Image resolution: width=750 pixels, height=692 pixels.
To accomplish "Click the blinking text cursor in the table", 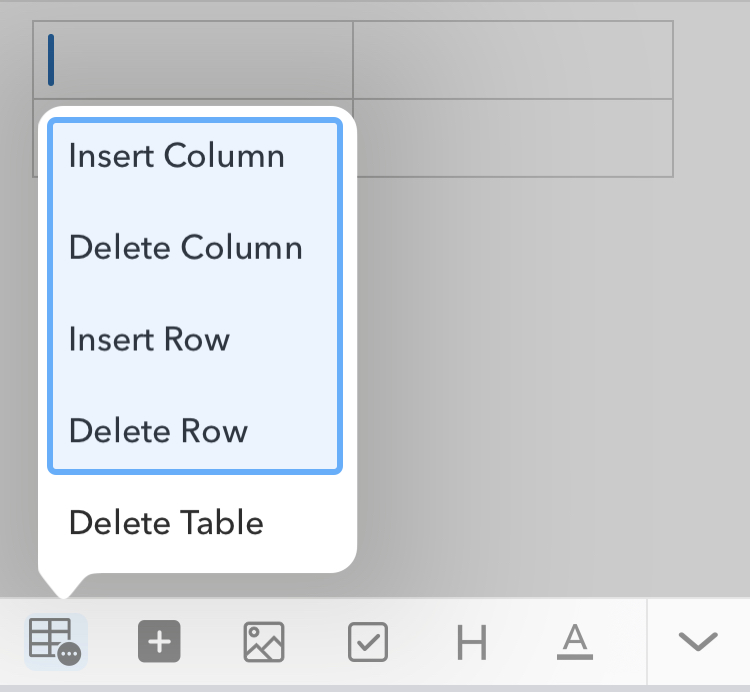I will click(51, 60).
